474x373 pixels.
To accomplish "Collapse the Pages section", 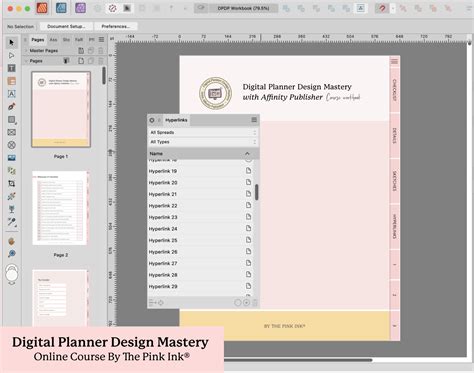I will click(26, 61).
